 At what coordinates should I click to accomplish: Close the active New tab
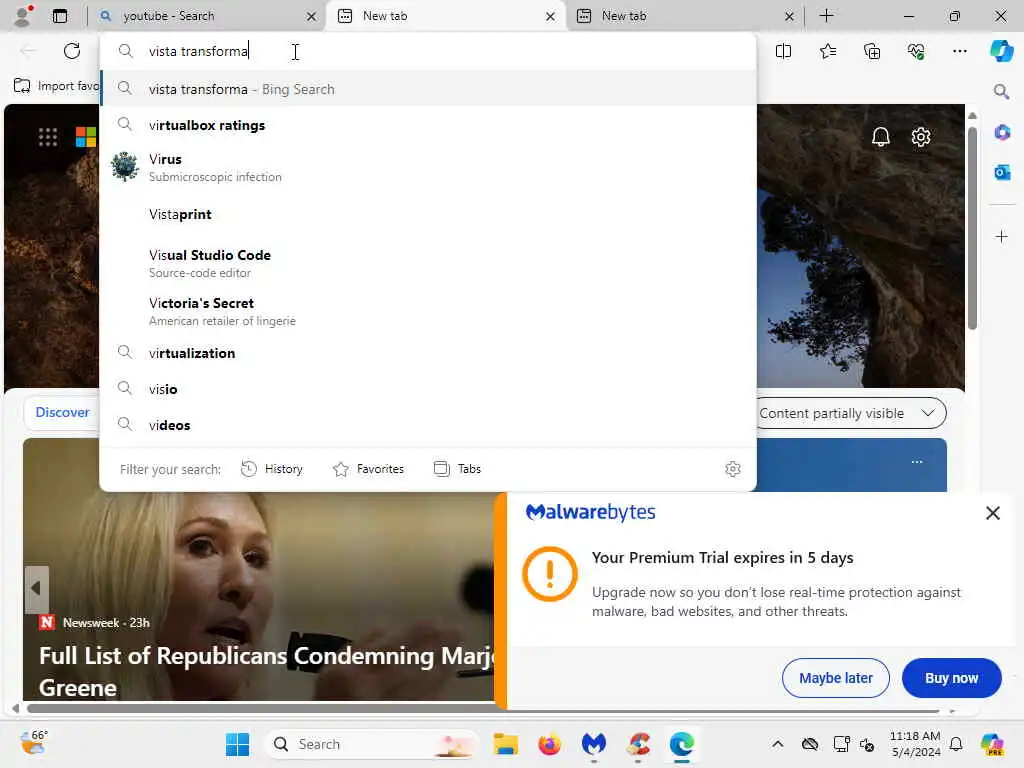[x=550, y=16]
